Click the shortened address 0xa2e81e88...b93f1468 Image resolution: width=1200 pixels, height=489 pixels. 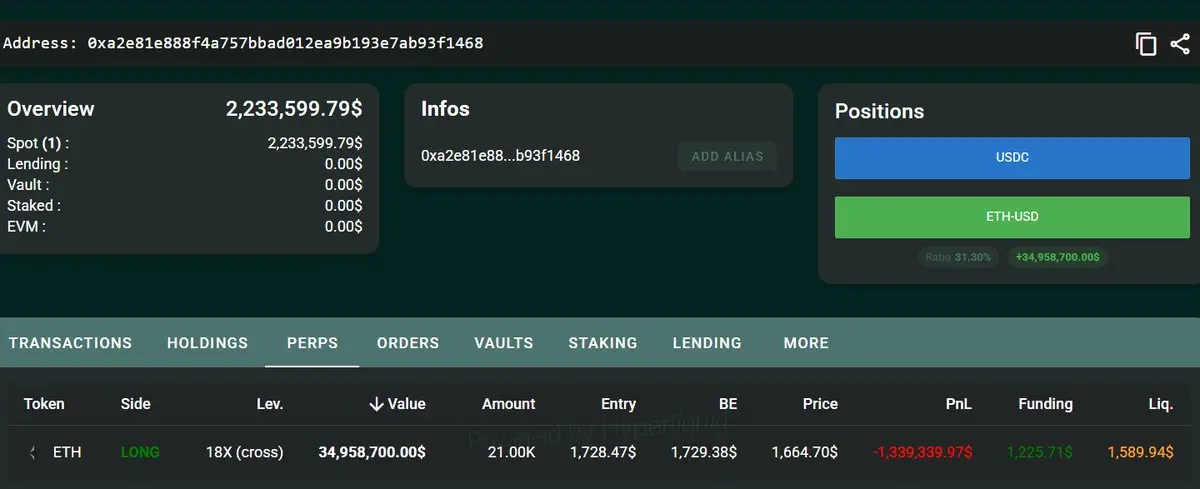coord(500,156)
